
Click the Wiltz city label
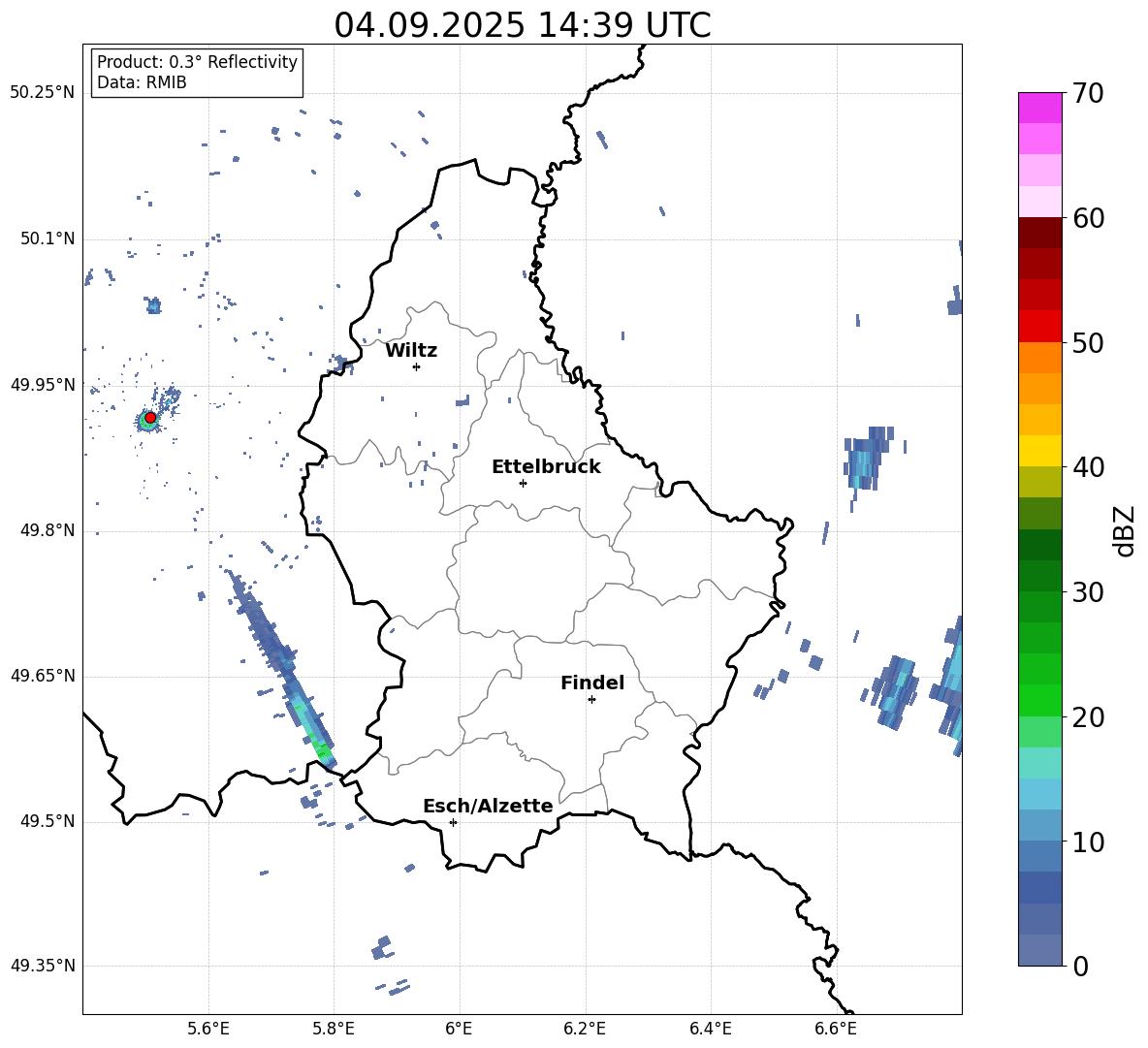(411, 351)
